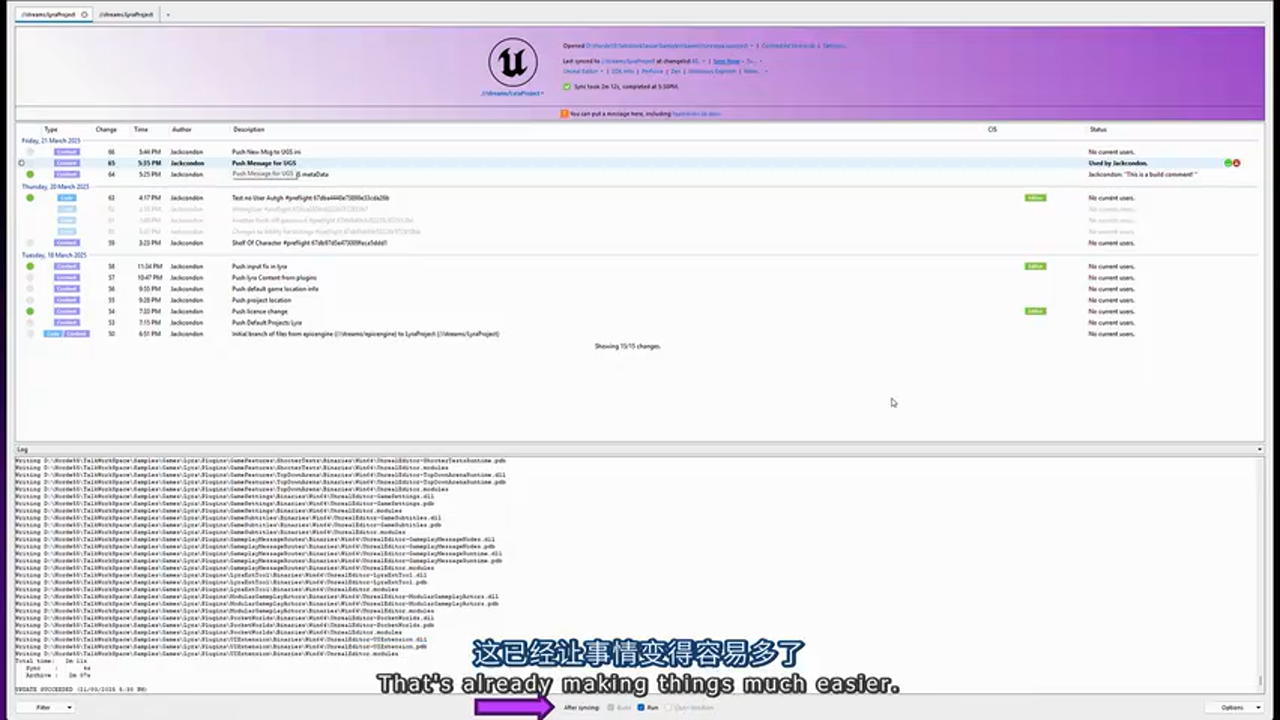Click the Code badge on changelist 63
Image resolution: width=1280 pixels, height=720 pixels.
[x=67, y=197]
